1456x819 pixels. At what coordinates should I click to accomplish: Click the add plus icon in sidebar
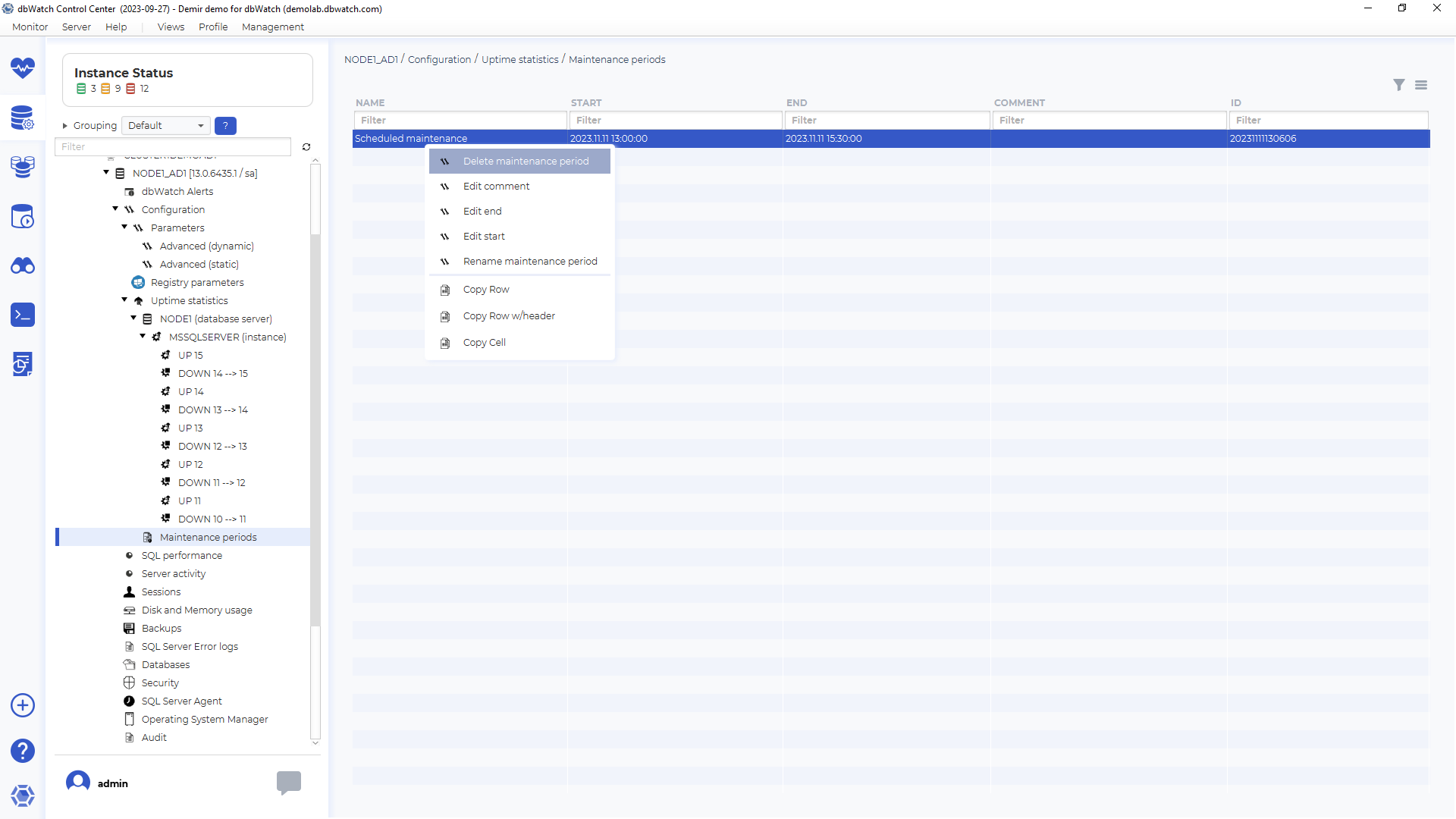coord(23,705)
